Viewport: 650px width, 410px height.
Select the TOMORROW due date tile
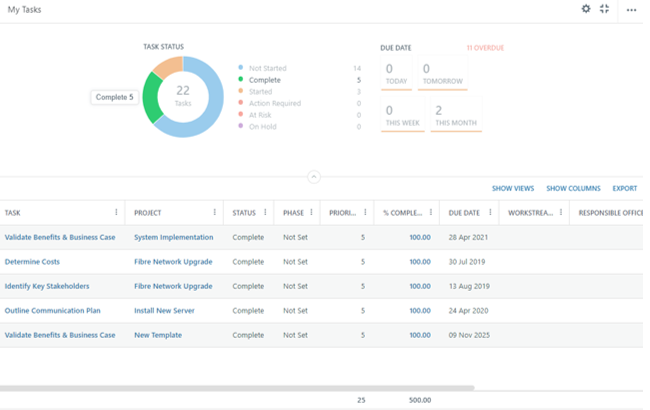click(442, 73)
